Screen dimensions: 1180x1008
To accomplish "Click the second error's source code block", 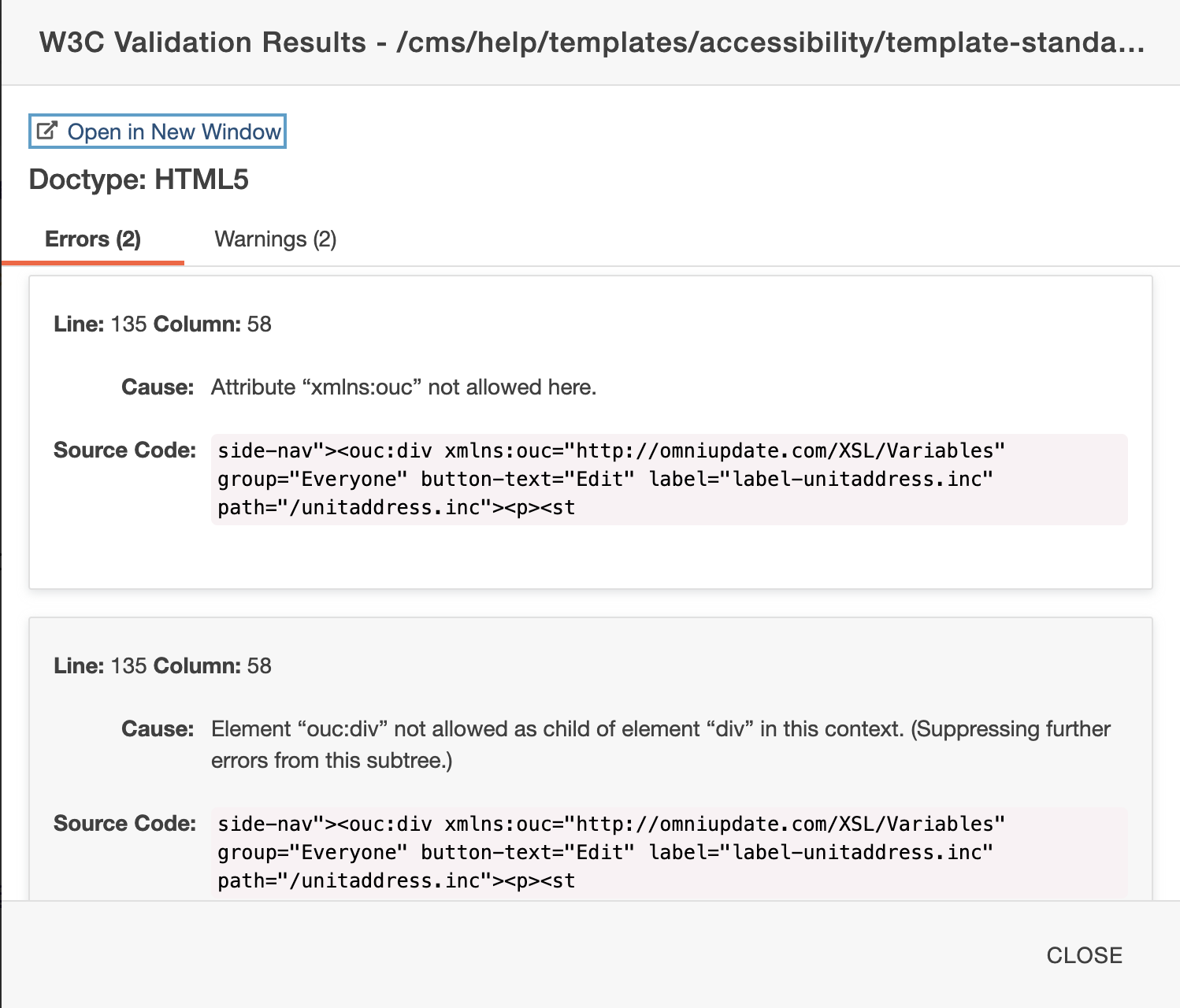I will [670, 853].
